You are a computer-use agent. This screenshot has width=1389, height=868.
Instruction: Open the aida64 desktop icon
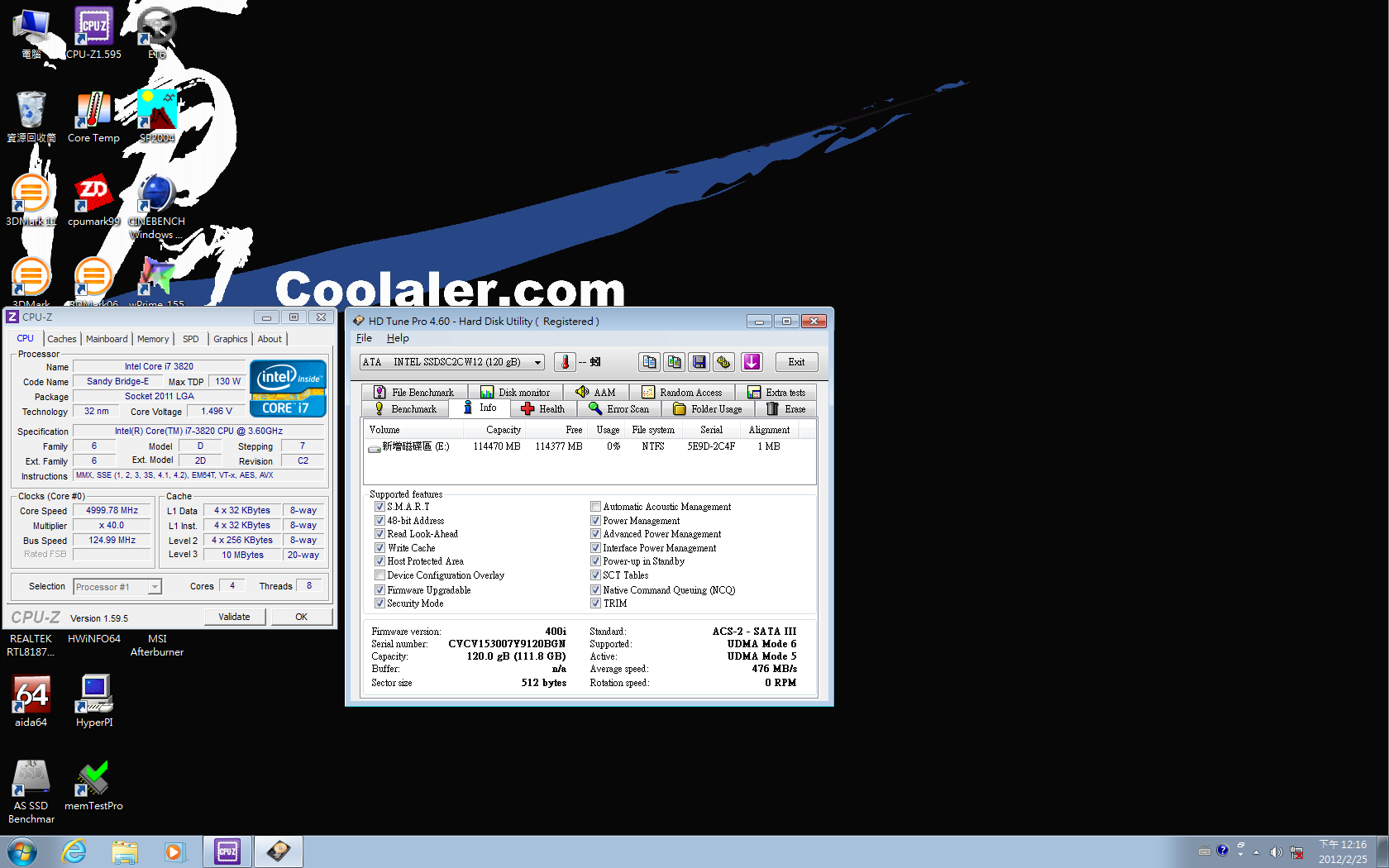(31, 701)
